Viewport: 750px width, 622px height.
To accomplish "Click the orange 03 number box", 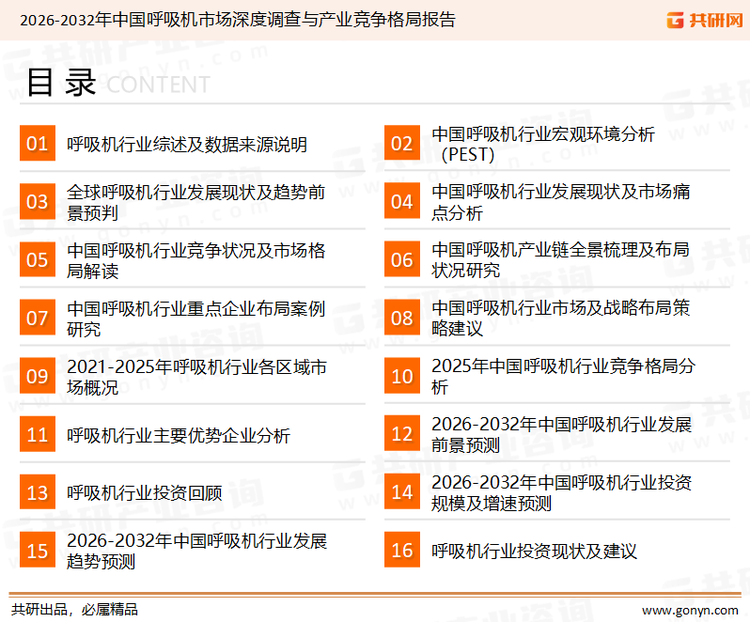I will pos(37,201).
